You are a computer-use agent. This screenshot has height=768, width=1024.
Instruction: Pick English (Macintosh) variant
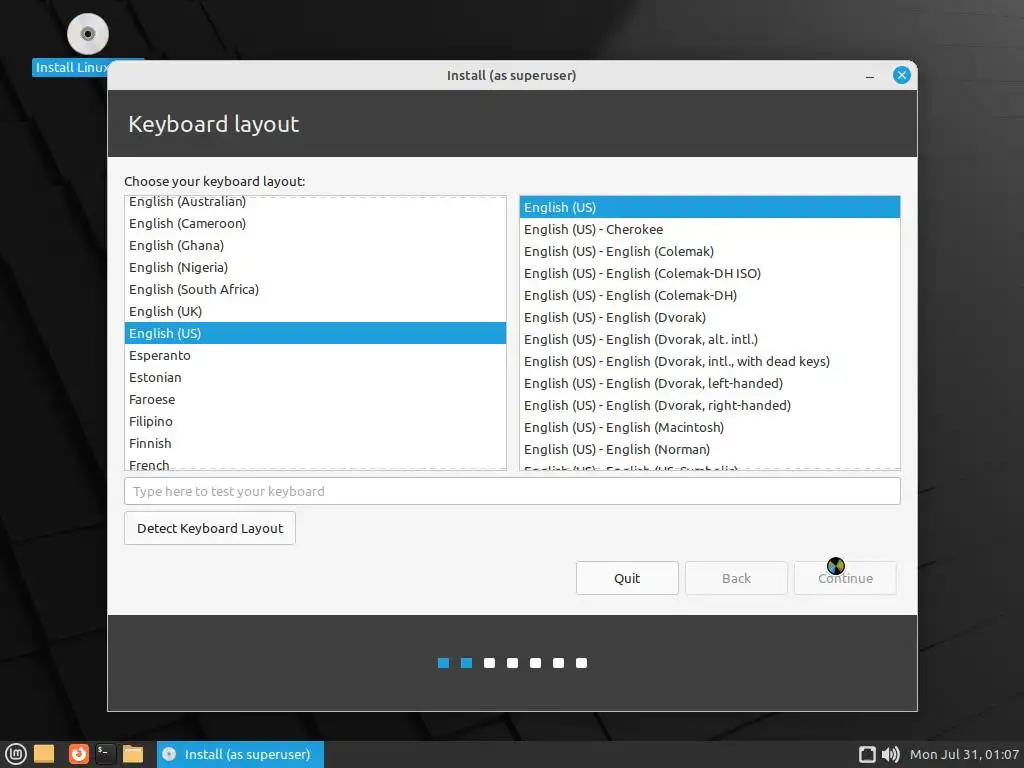point(710,427)
